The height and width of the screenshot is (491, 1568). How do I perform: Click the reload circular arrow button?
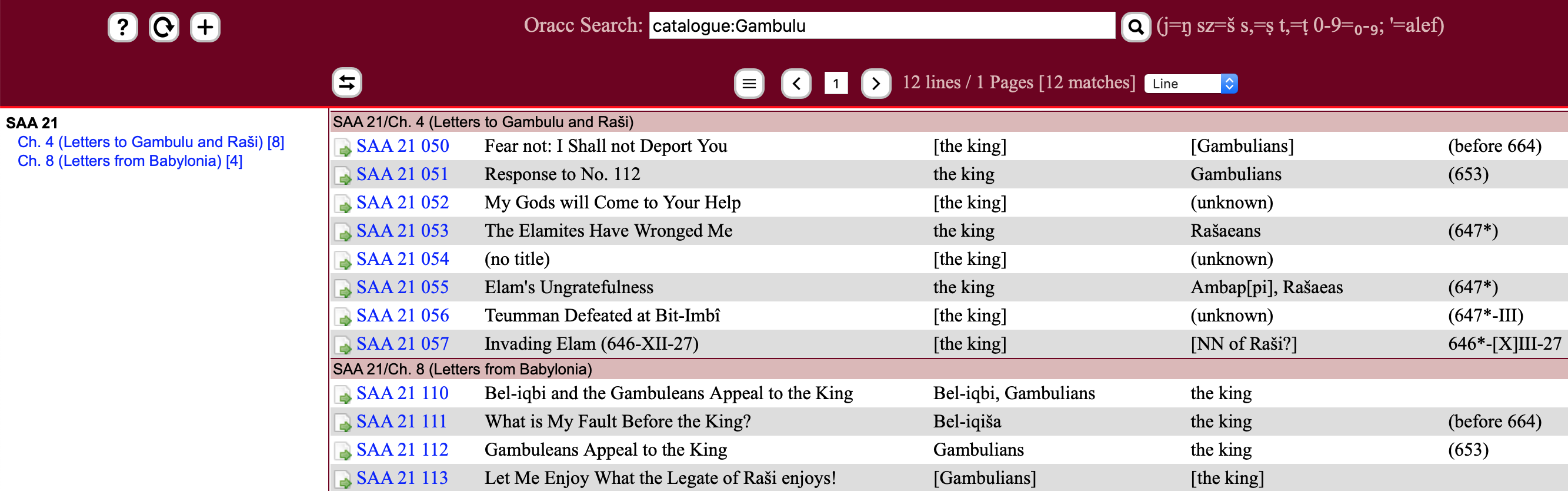click(x=164, y=28)
